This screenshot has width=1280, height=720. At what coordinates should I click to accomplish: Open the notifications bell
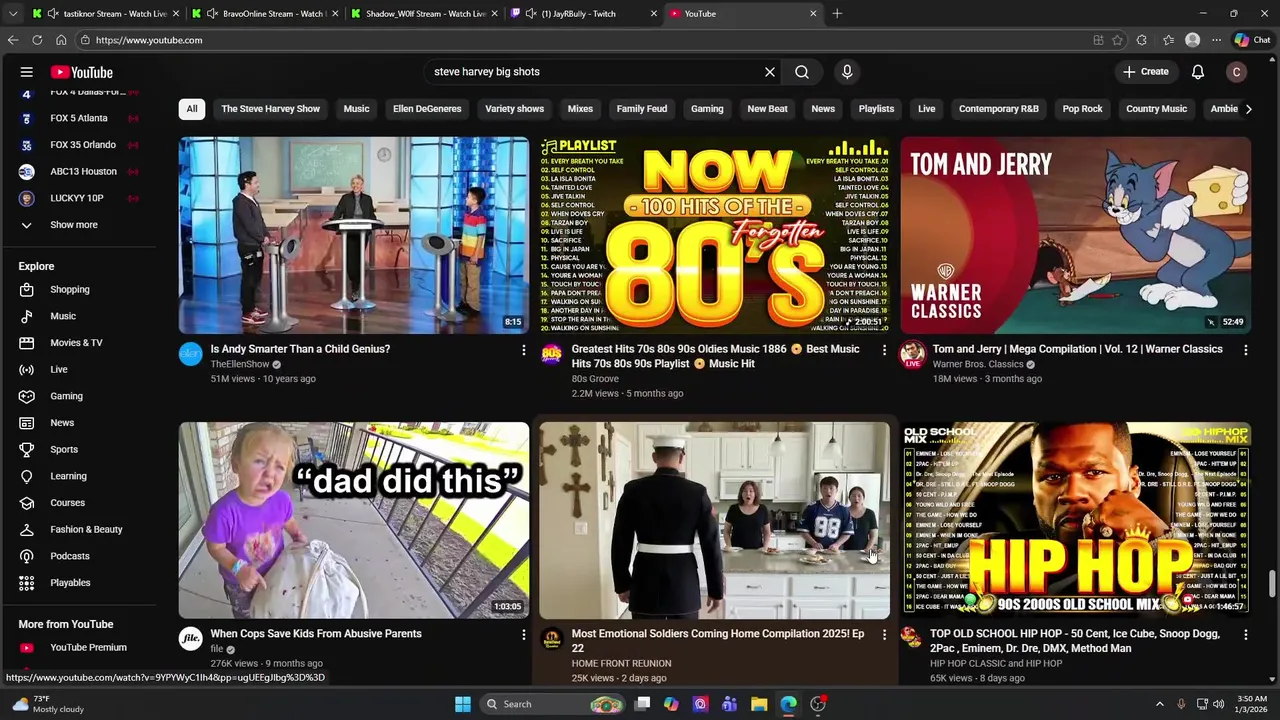[x=1198, y=72]
